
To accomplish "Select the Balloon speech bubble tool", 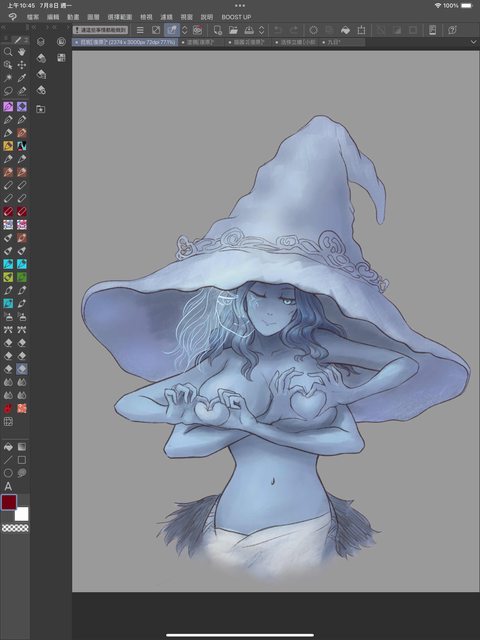I will (22, 473).
